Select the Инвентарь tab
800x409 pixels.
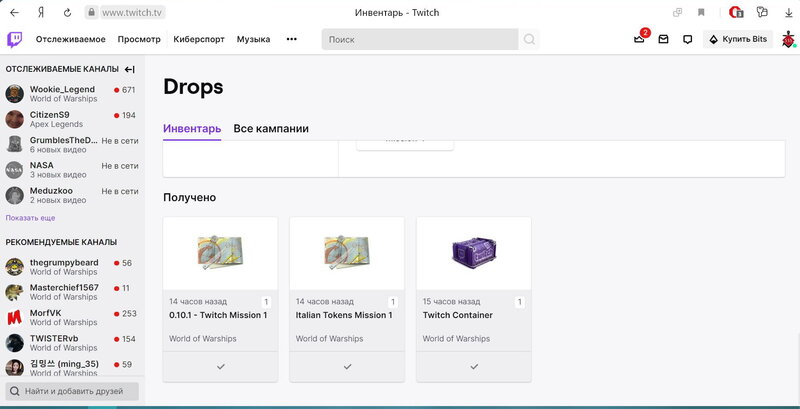coord(192,129)
